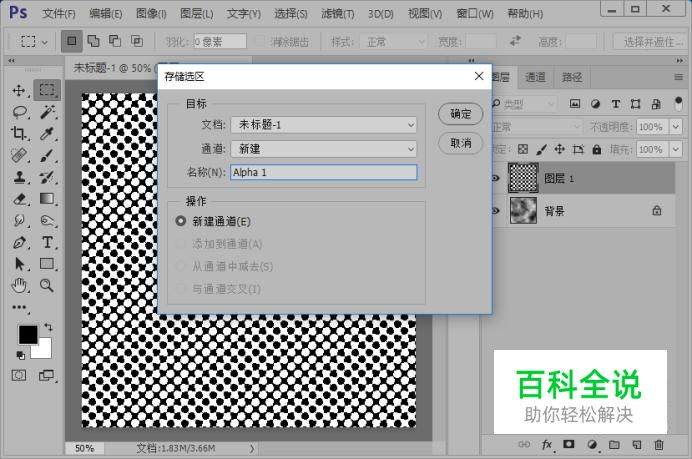Toggle Quick Mask mode icon
This screenshot has width=692, height=459.
point(19,376)
